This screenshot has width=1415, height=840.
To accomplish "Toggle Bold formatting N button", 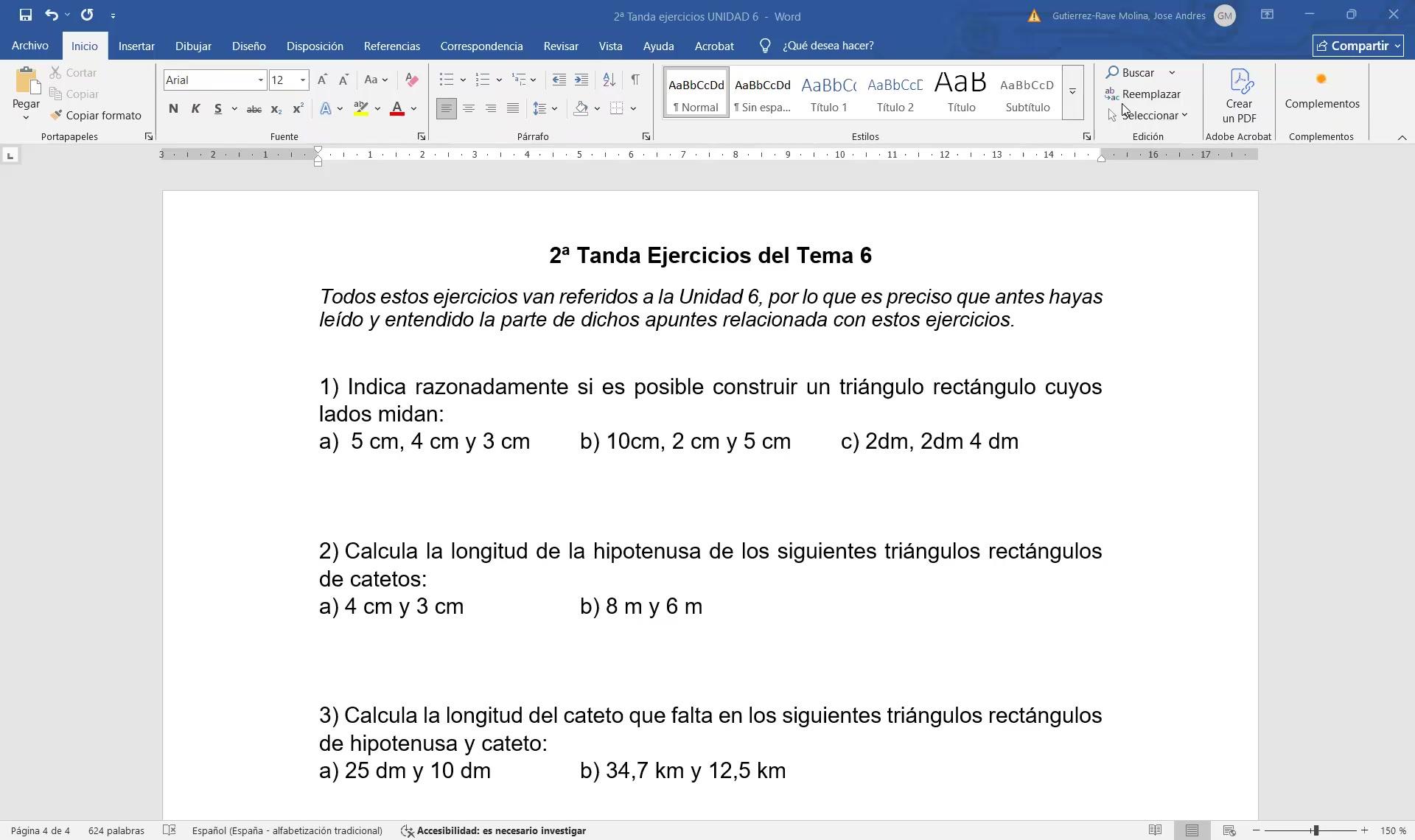I will pyautogui.click(x=173, y=109).
